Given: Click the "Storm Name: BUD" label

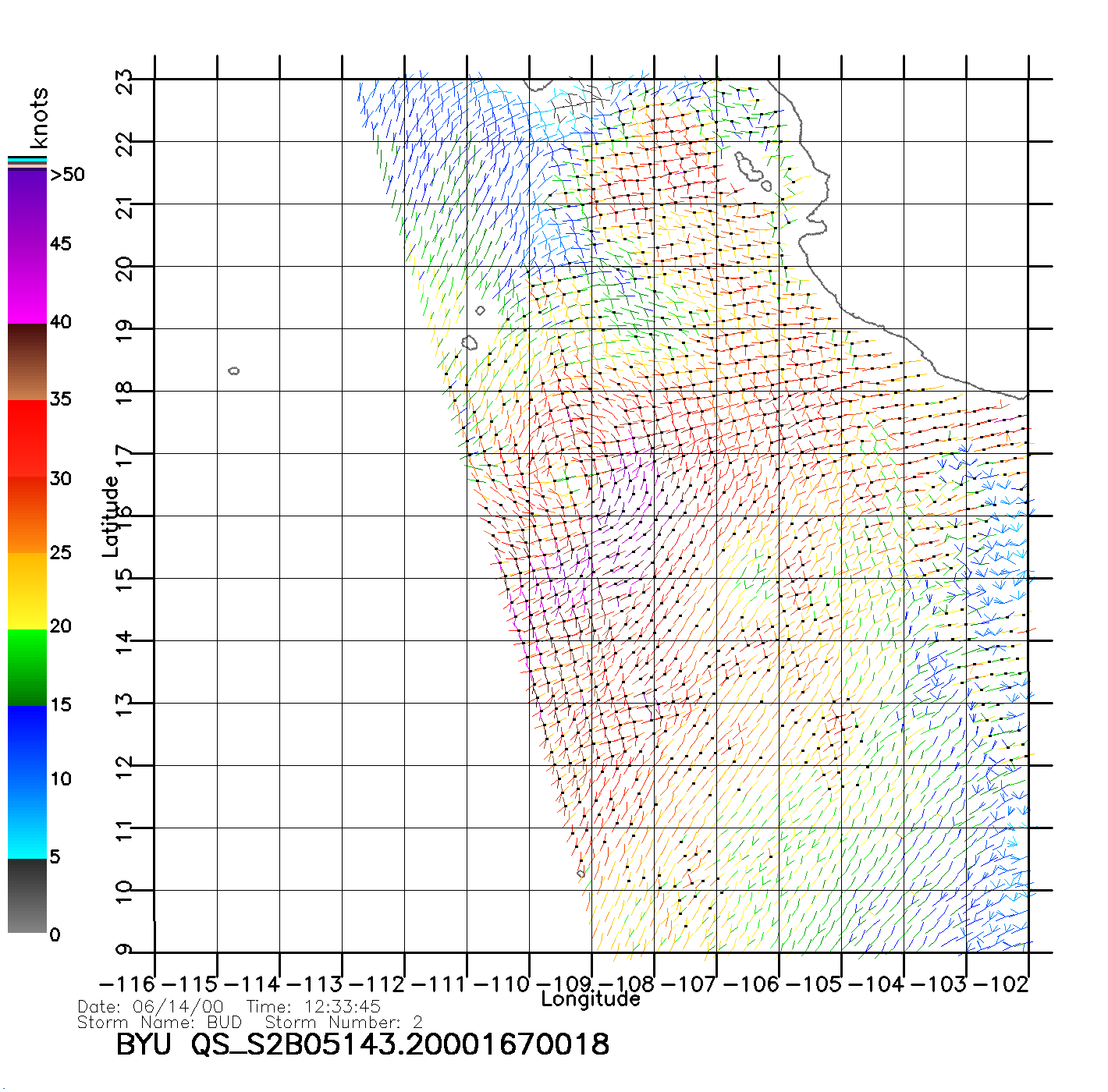Looking at the screenshot, I should (160, 1023).
